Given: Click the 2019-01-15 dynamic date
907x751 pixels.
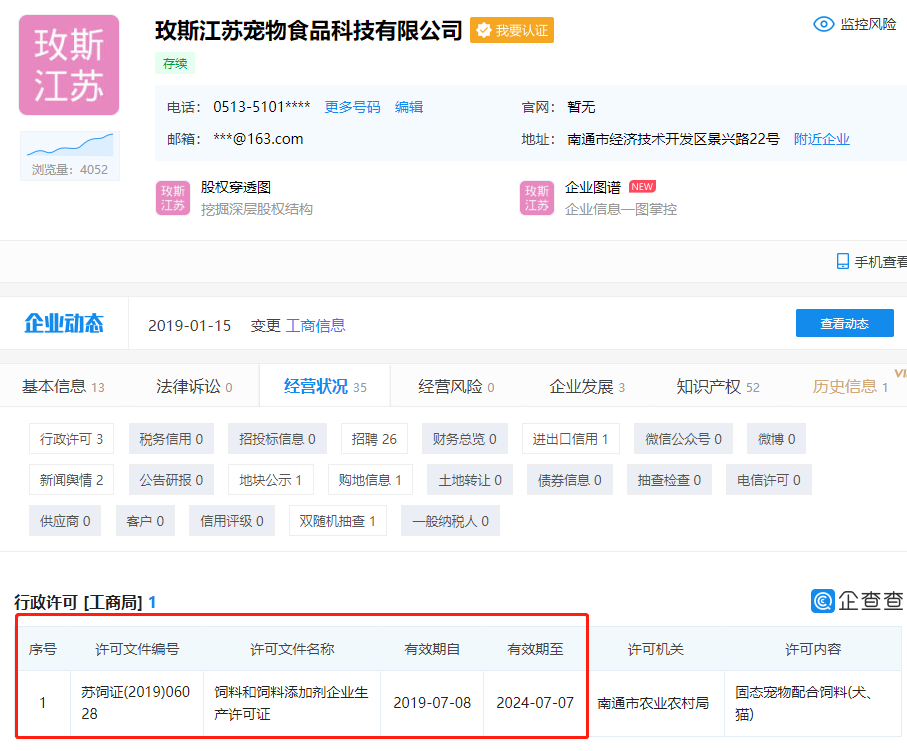Looking at the screenshot, I should coord(189,326).
